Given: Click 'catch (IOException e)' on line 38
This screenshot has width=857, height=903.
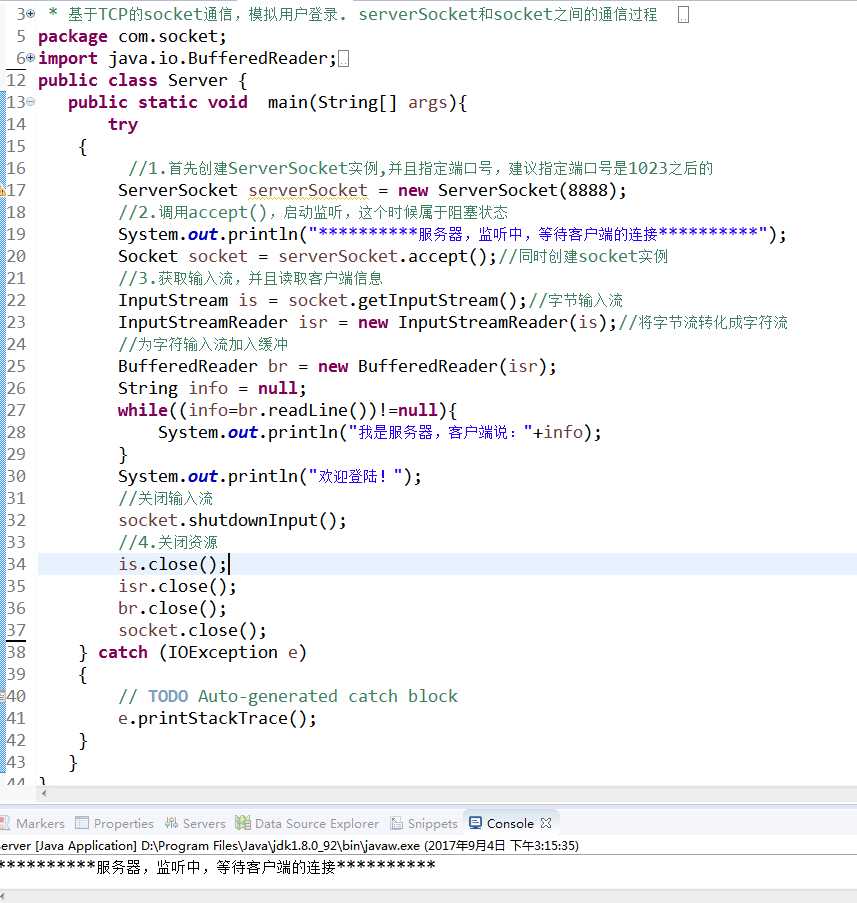Looking at the screenshot, I should pos(202,652).
